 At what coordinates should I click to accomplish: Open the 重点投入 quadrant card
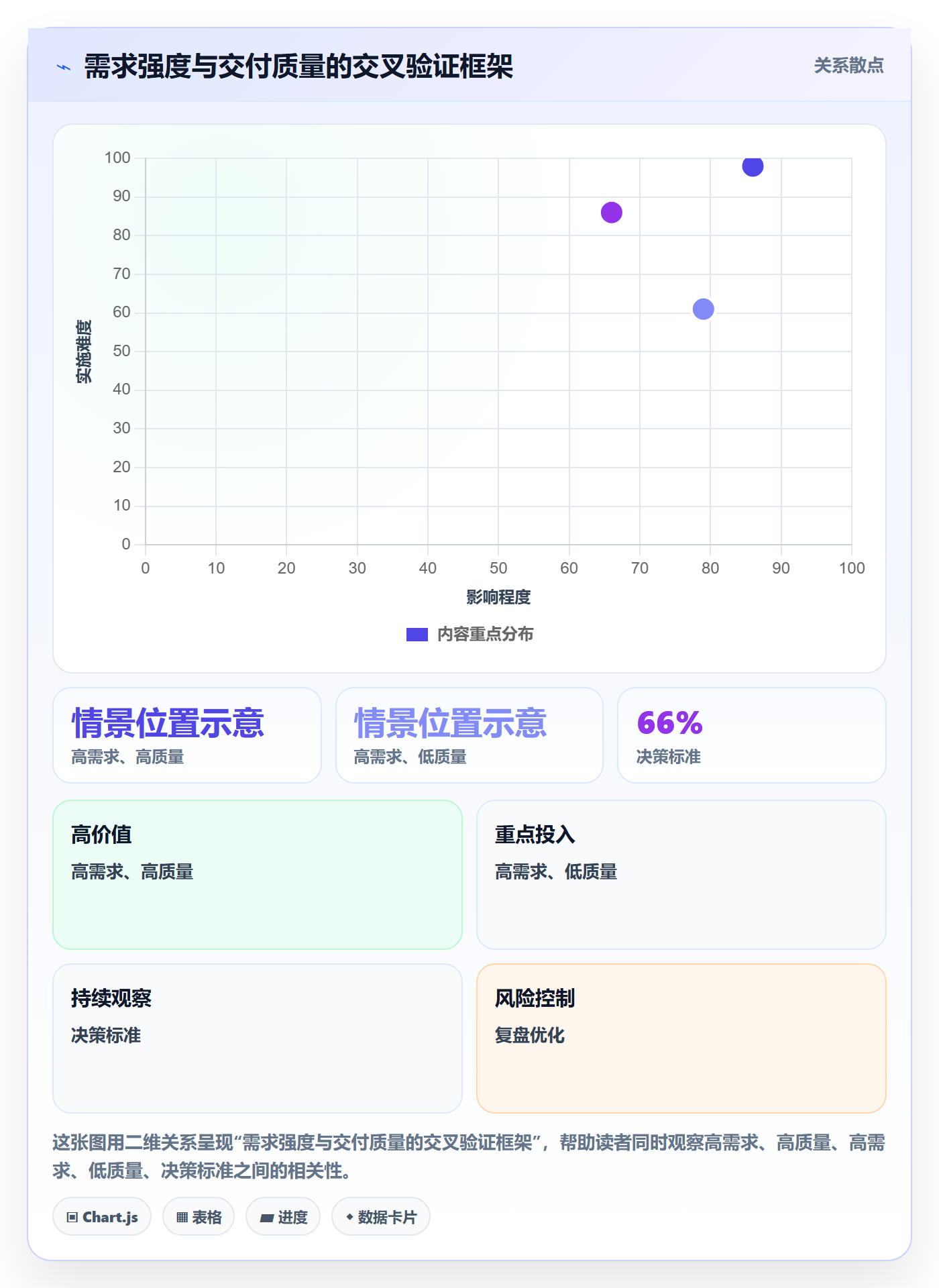point(681,875)
